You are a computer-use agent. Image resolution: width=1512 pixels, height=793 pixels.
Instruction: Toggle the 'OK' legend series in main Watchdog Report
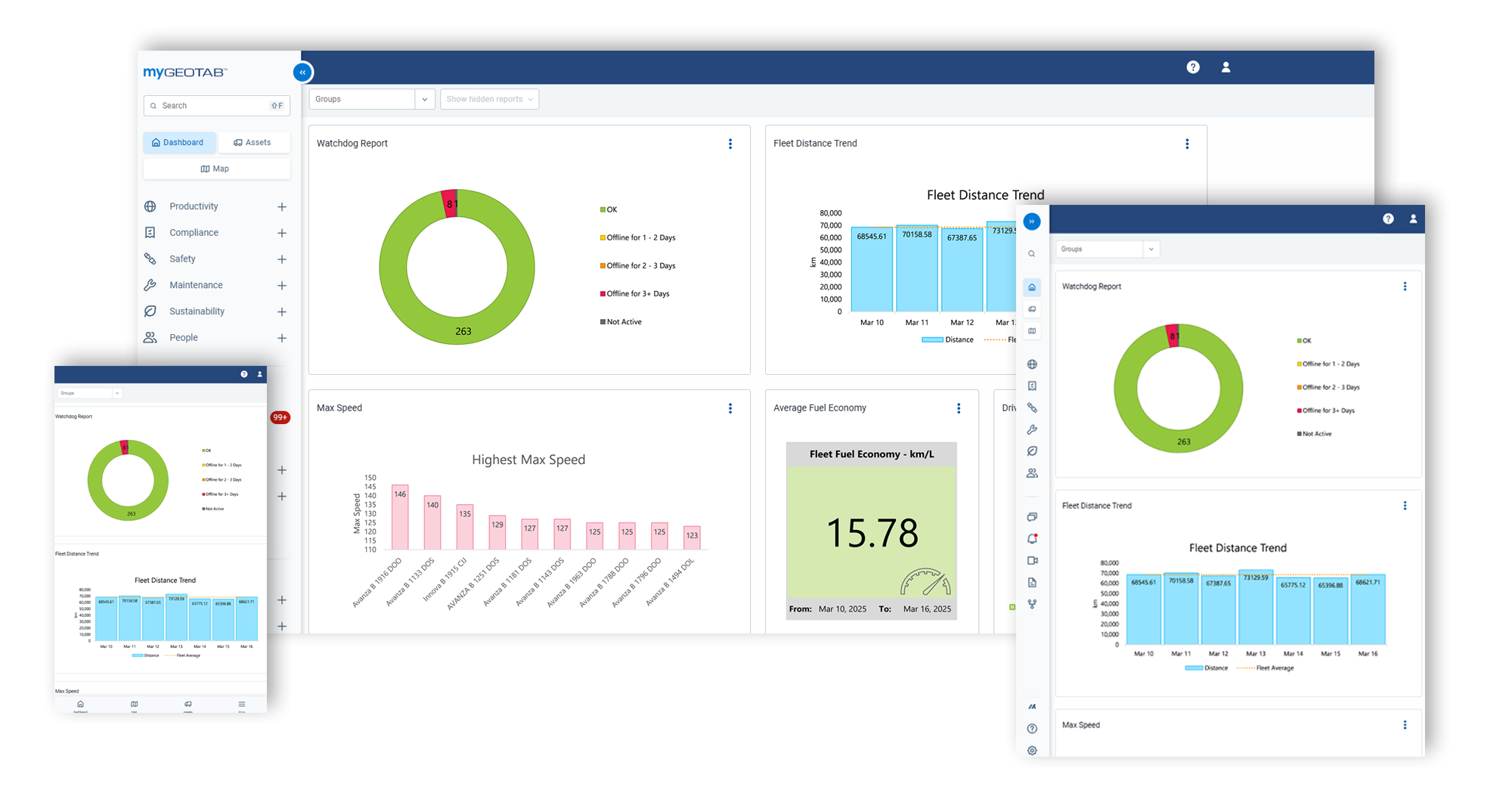click(x=609, y=209)
